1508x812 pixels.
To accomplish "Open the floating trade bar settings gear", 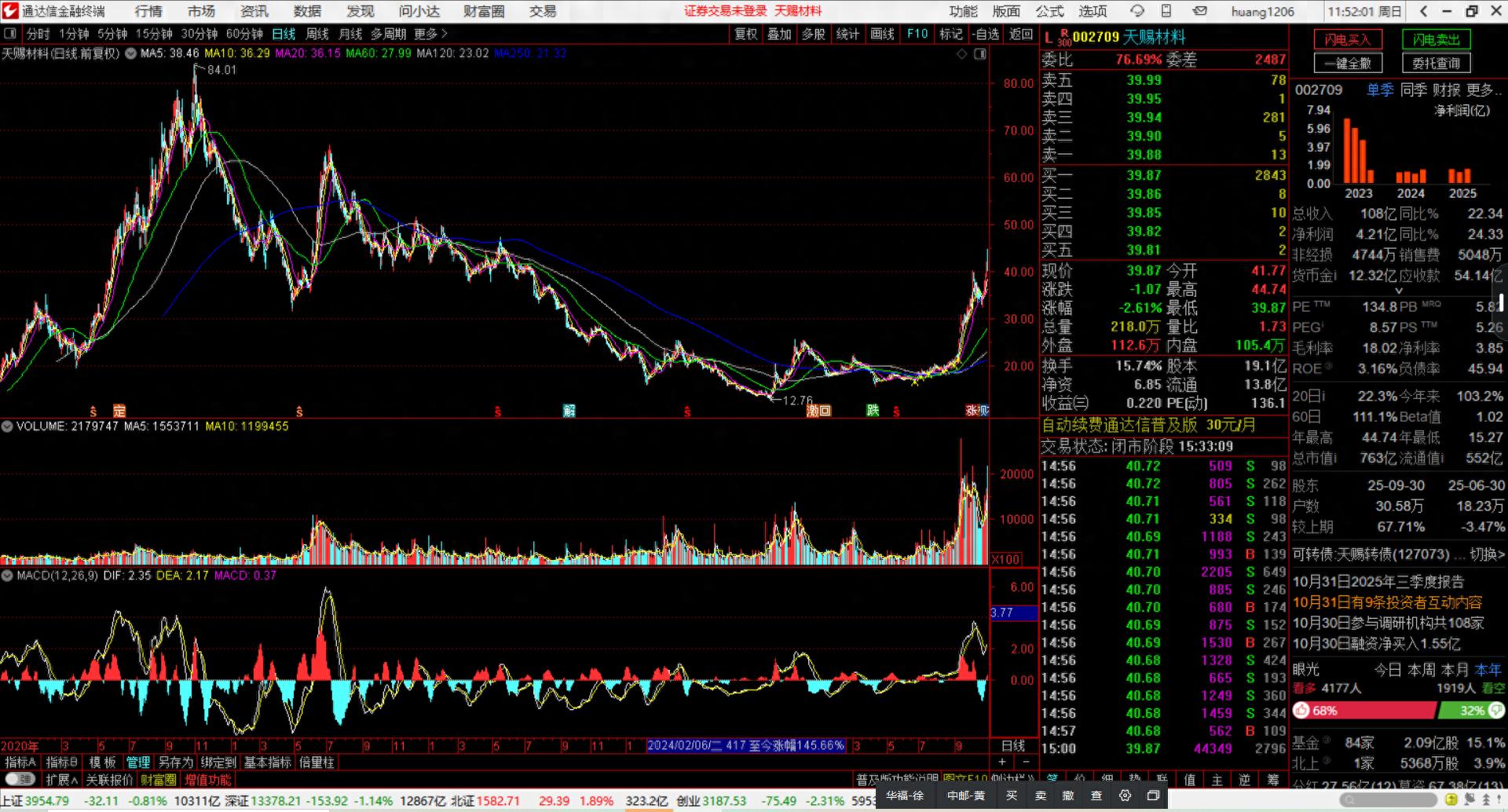I will [1125, 796].
